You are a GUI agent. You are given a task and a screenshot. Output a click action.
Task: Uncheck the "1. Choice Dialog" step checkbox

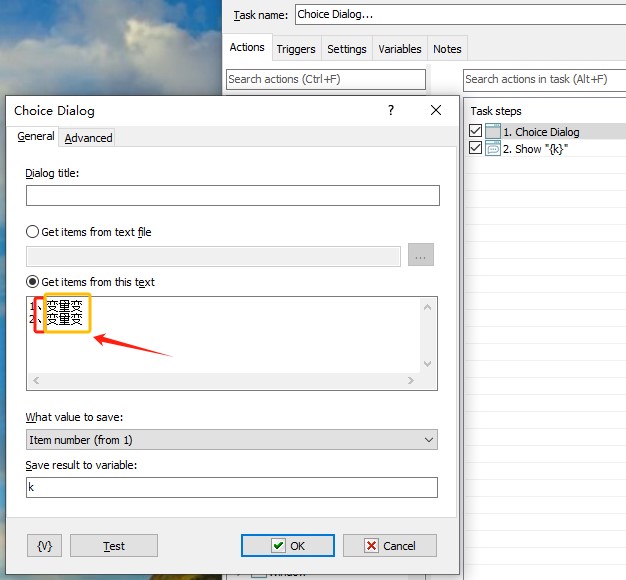[x=475, y=131]
